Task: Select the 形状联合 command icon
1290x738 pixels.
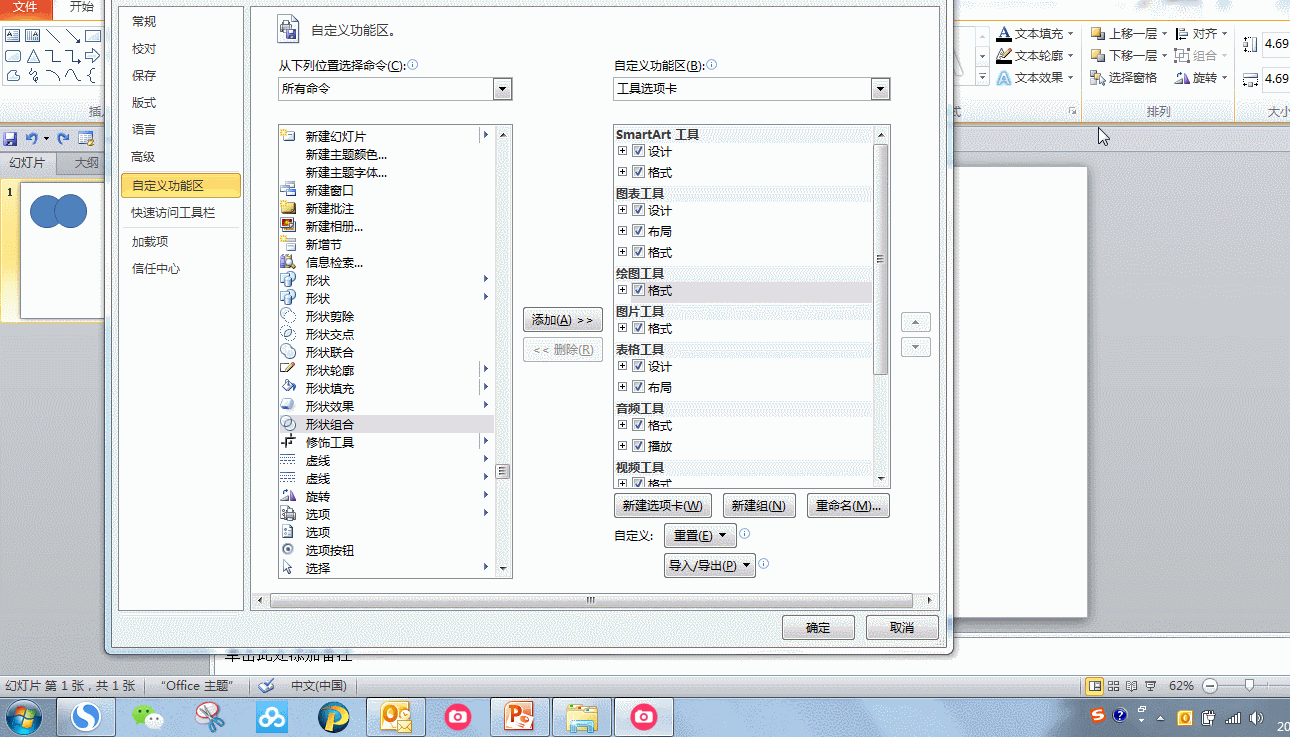Action: [288, 352]
